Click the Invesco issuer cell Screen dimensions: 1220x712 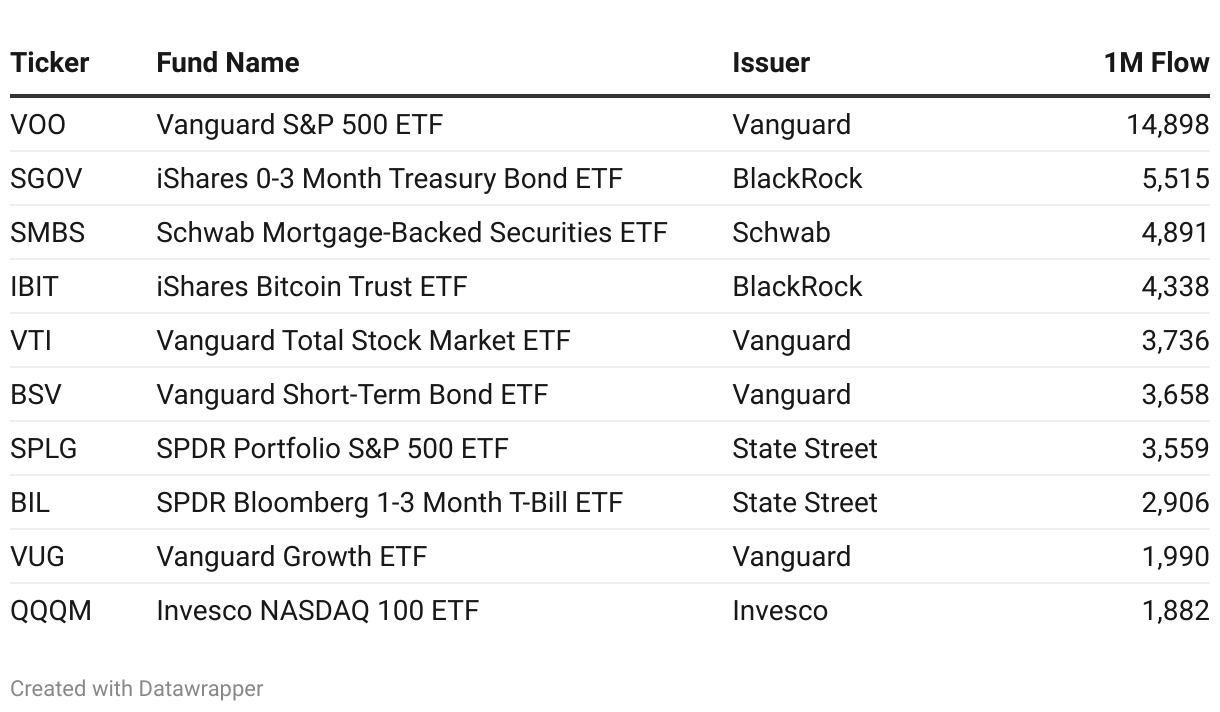tap(780, 611)
